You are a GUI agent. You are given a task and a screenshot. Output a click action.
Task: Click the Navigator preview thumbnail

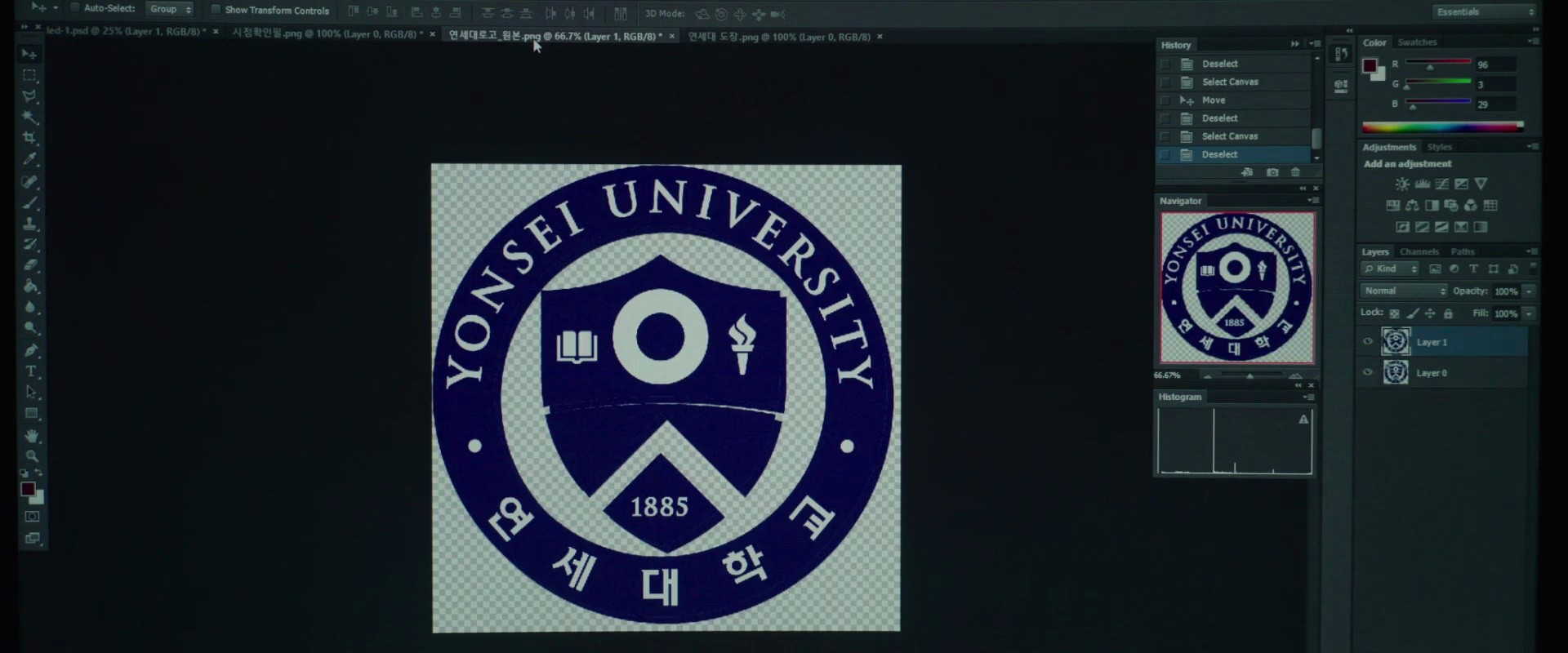(1237, 287)
